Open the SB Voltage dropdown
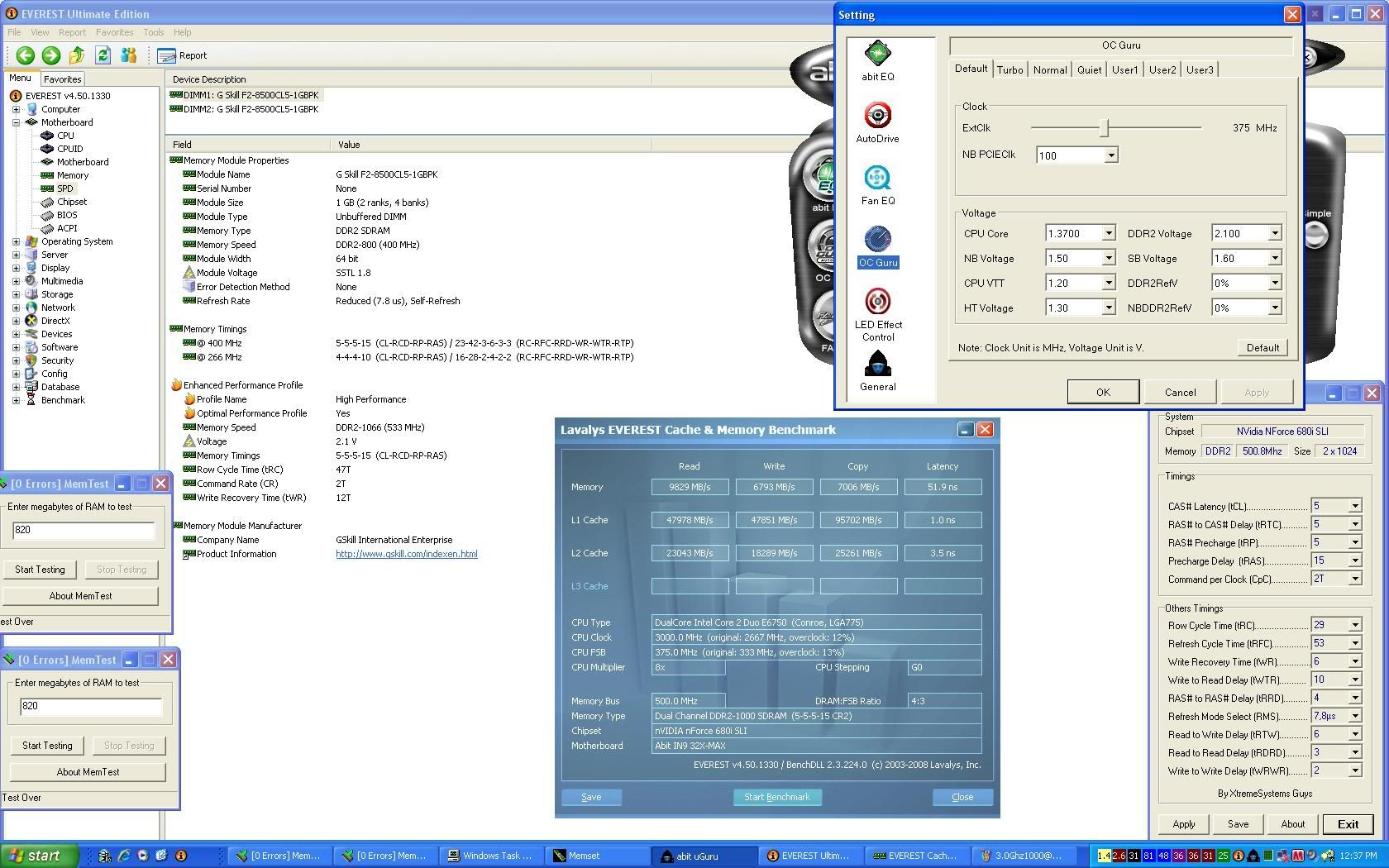 (1274, 259)
